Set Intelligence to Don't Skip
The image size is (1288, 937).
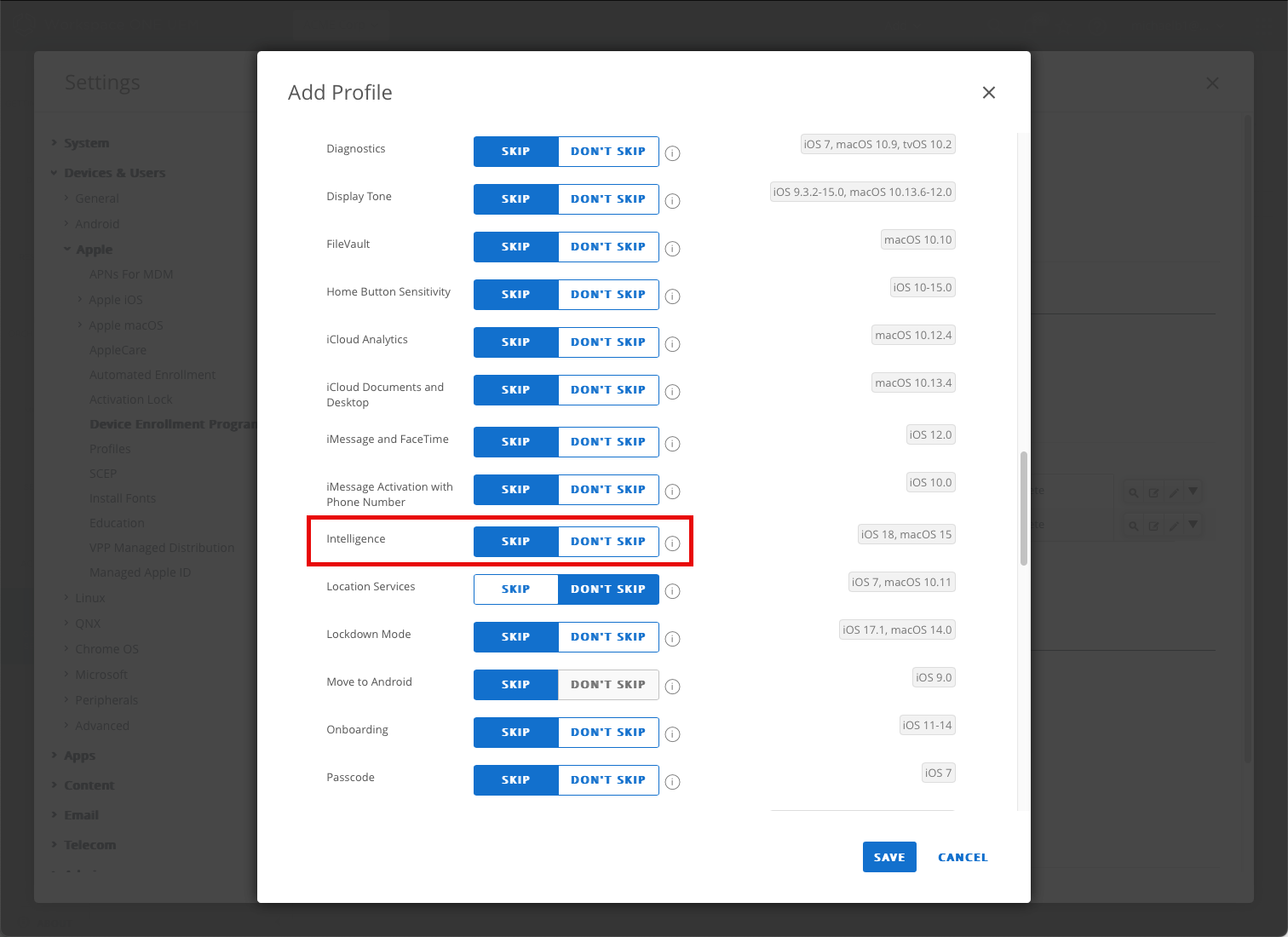point(608,541)
